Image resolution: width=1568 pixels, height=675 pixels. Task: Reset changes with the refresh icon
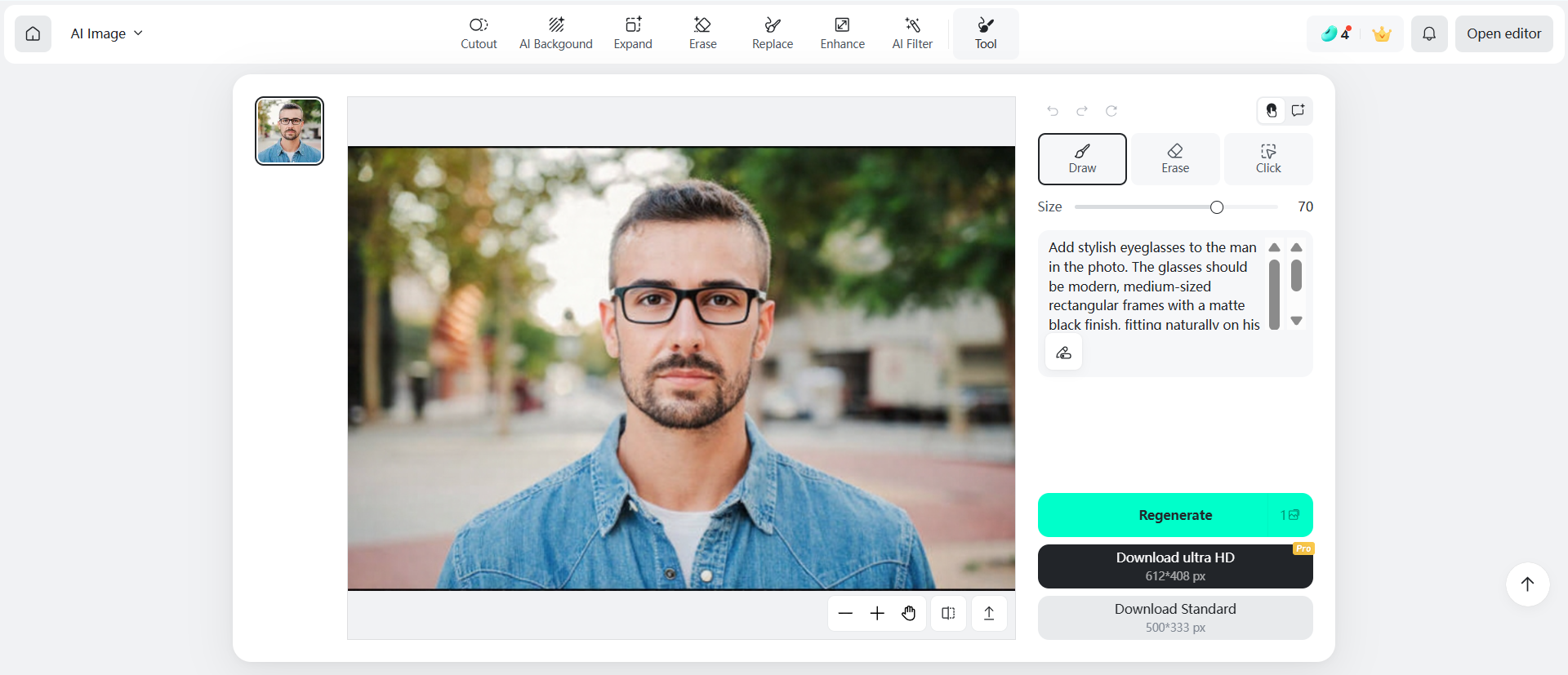pos(1111,111)
